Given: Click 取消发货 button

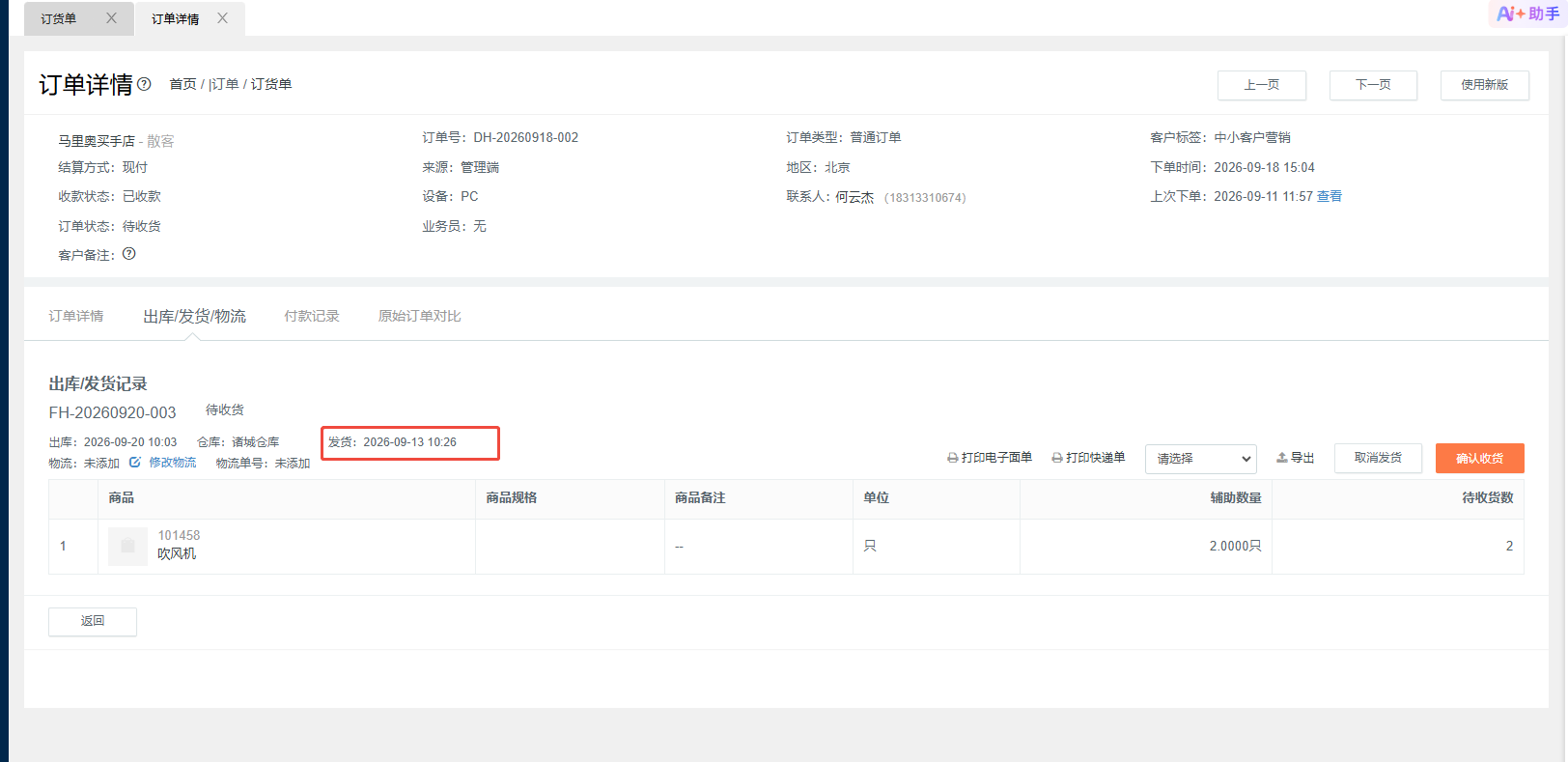Looking at the screenshot, I should [1378, 458].
